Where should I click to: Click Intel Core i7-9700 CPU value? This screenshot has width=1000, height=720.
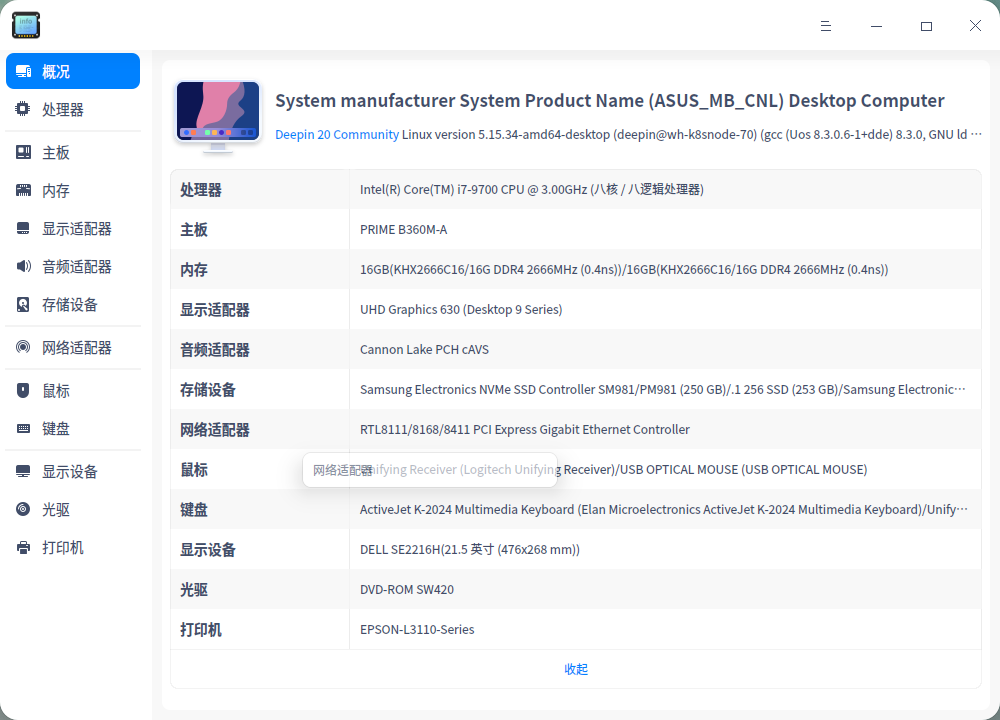point(532,189)
